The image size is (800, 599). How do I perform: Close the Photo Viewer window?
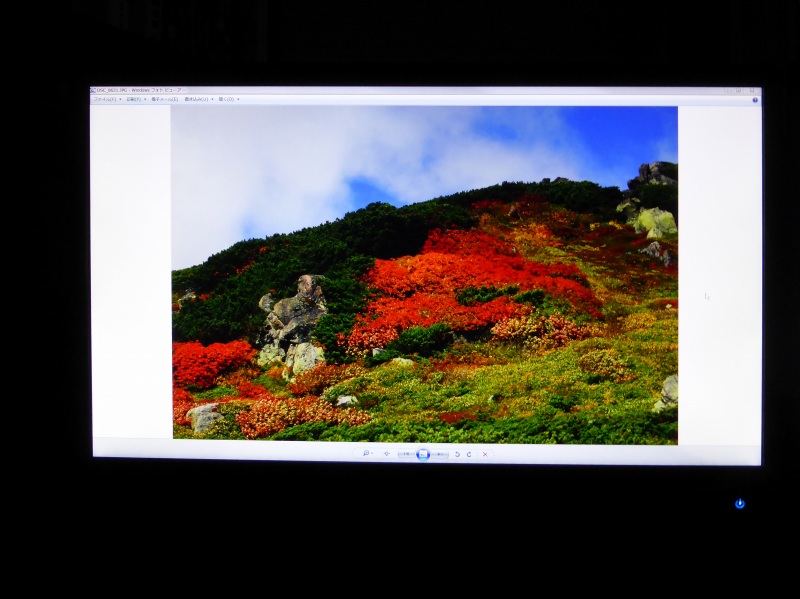coord(752,91)
